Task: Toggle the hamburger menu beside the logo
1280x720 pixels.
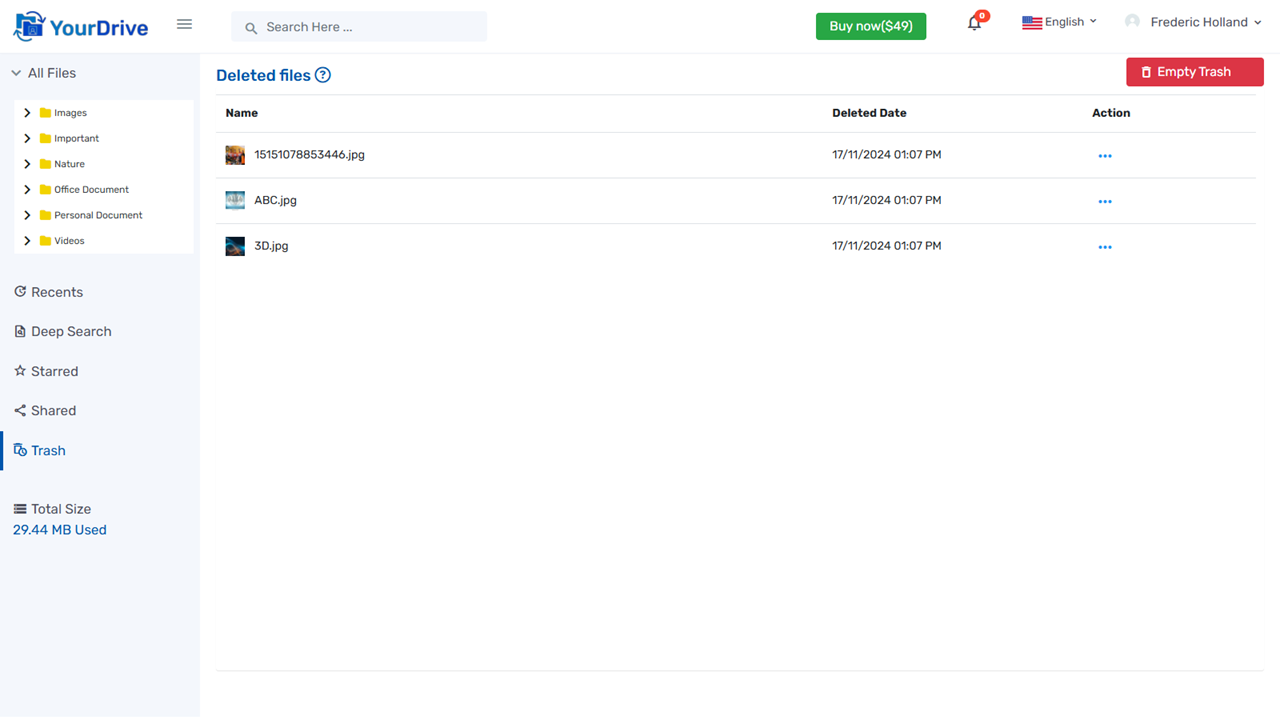Action: pyautogui.click(x=184, y=24)
